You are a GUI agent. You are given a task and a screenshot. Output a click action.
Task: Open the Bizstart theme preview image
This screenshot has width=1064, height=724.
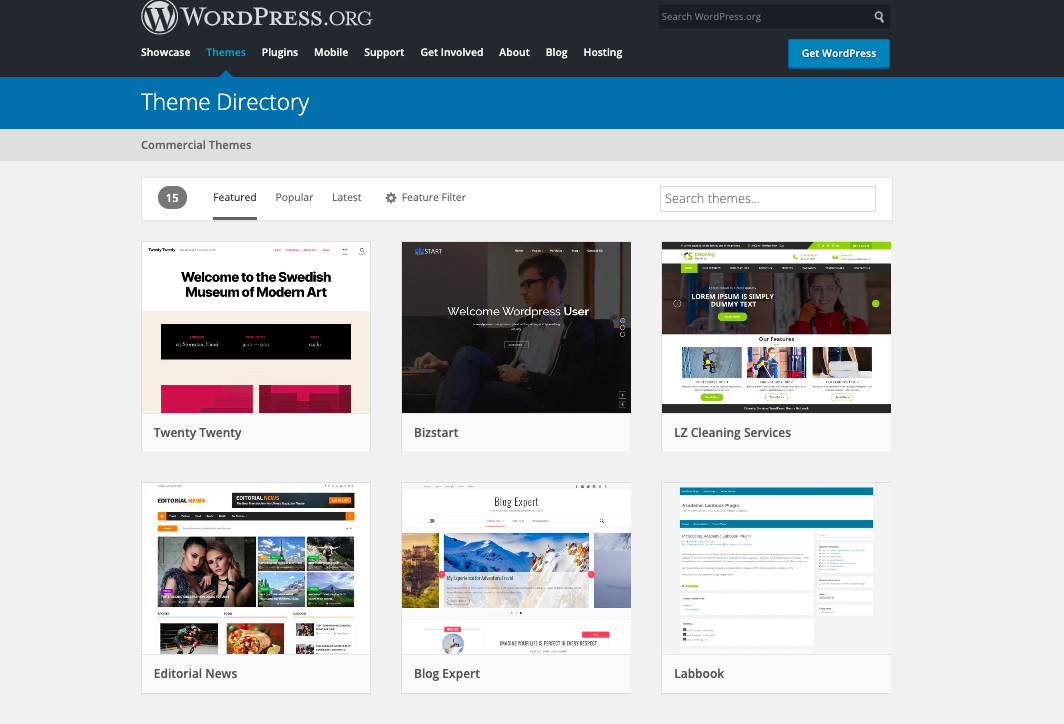[516, 328]
